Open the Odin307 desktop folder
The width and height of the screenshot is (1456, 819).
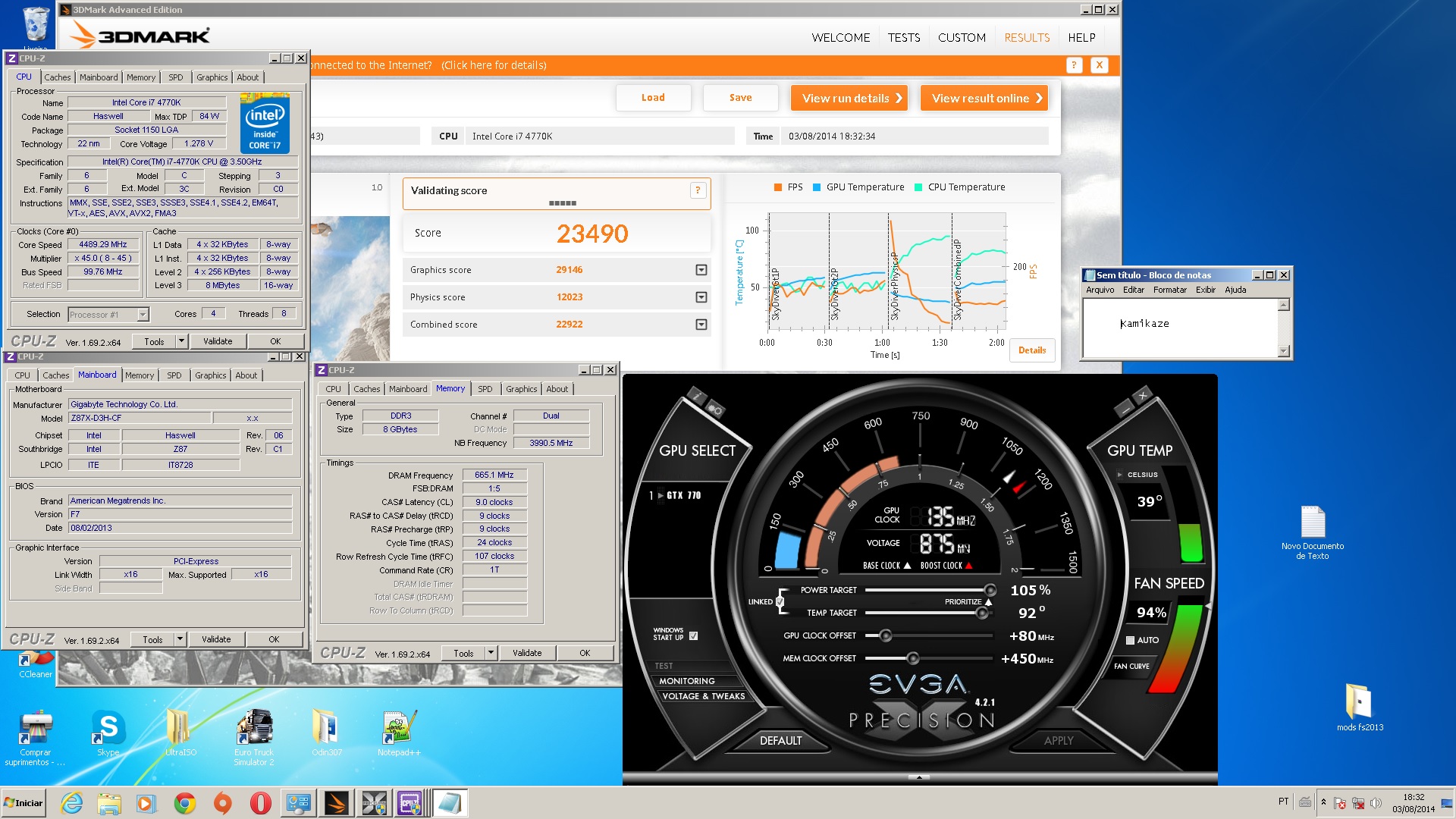[x=327, y=733]
